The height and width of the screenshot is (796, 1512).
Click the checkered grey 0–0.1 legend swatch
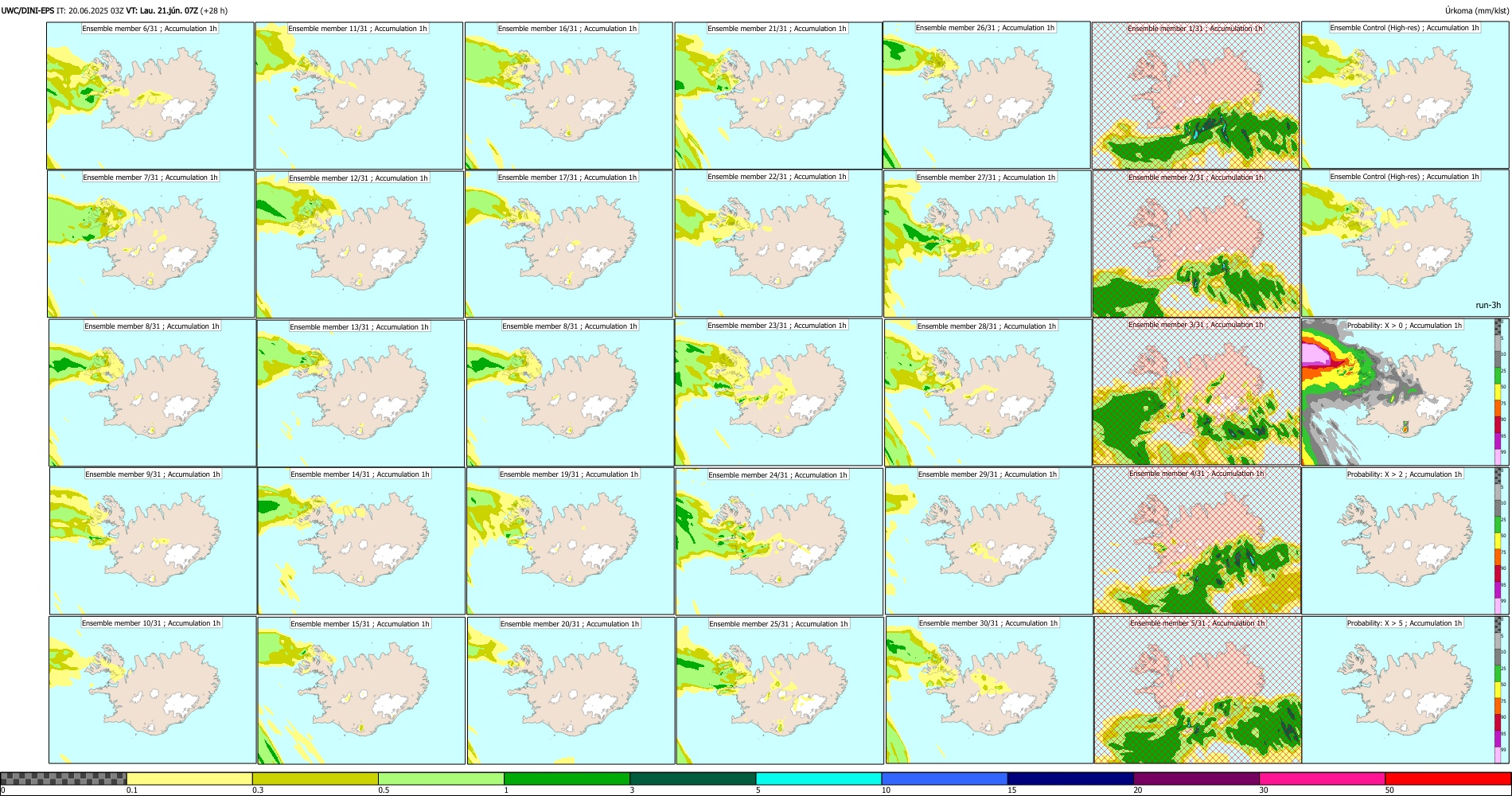pyautogui.click(x=64, y=778)
